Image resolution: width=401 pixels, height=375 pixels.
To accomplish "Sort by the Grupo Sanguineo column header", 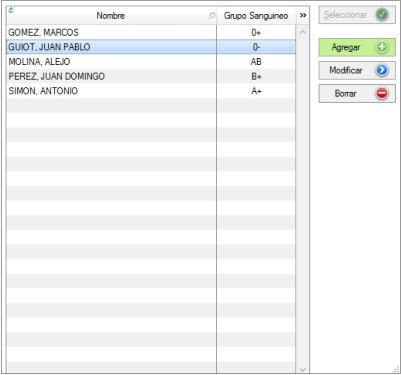I will click(x=256, y=16).
